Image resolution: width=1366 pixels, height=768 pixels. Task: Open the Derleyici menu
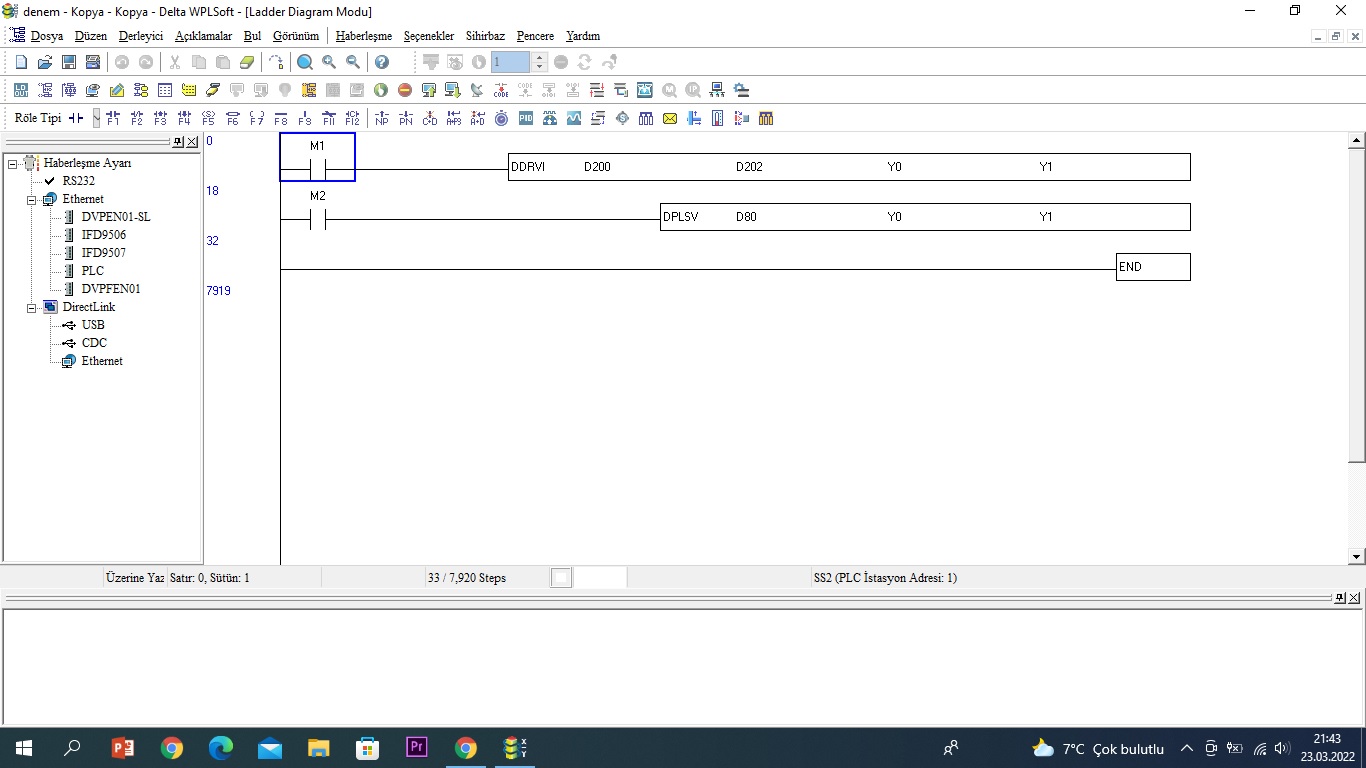[140, 36]
